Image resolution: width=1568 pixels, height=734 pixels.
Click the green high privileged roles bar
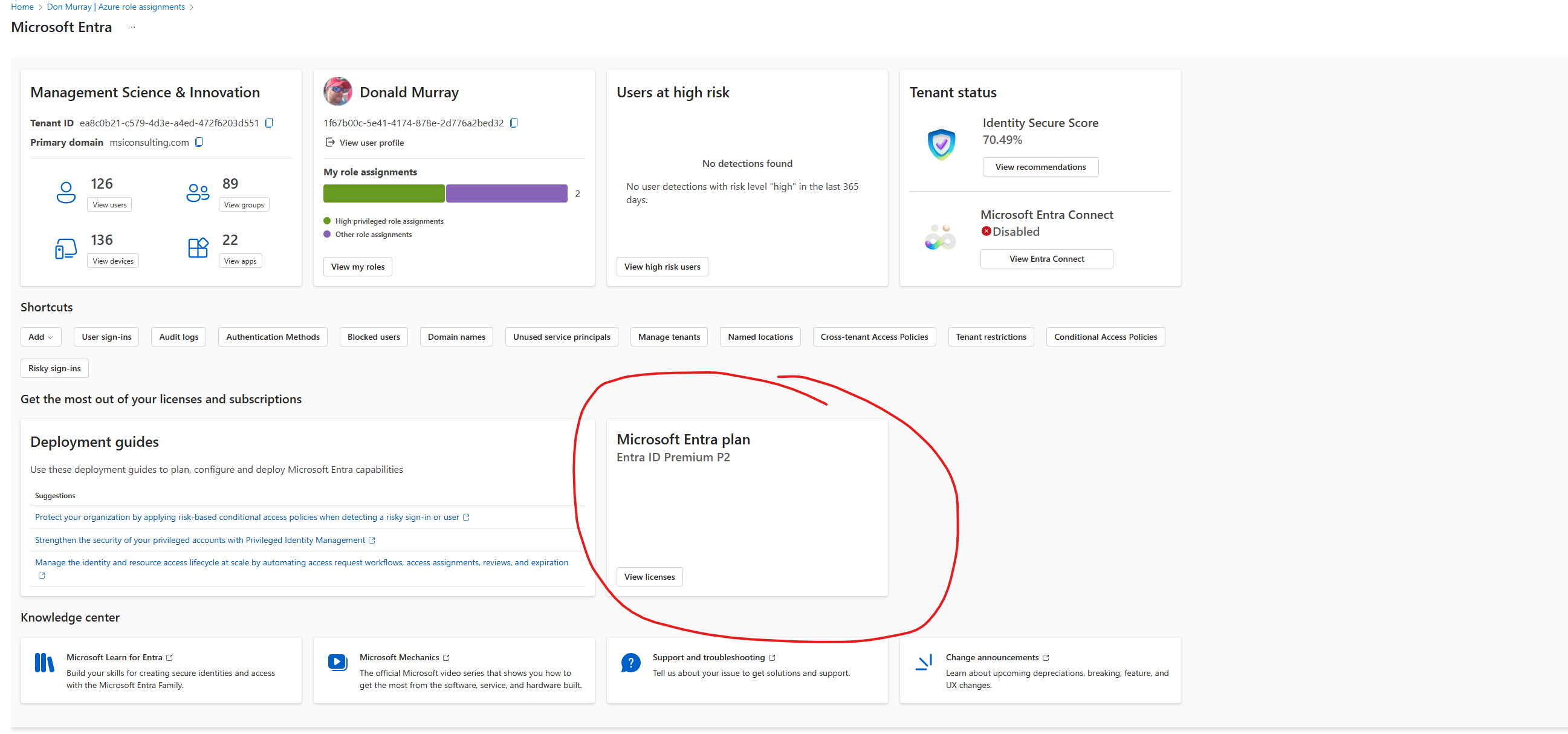[384, 193]
